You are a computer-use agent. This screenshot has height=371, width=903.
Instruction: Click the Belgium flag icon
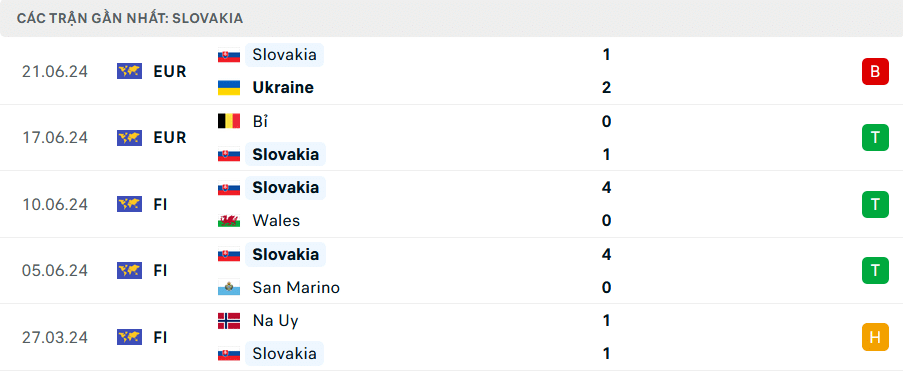229,121
